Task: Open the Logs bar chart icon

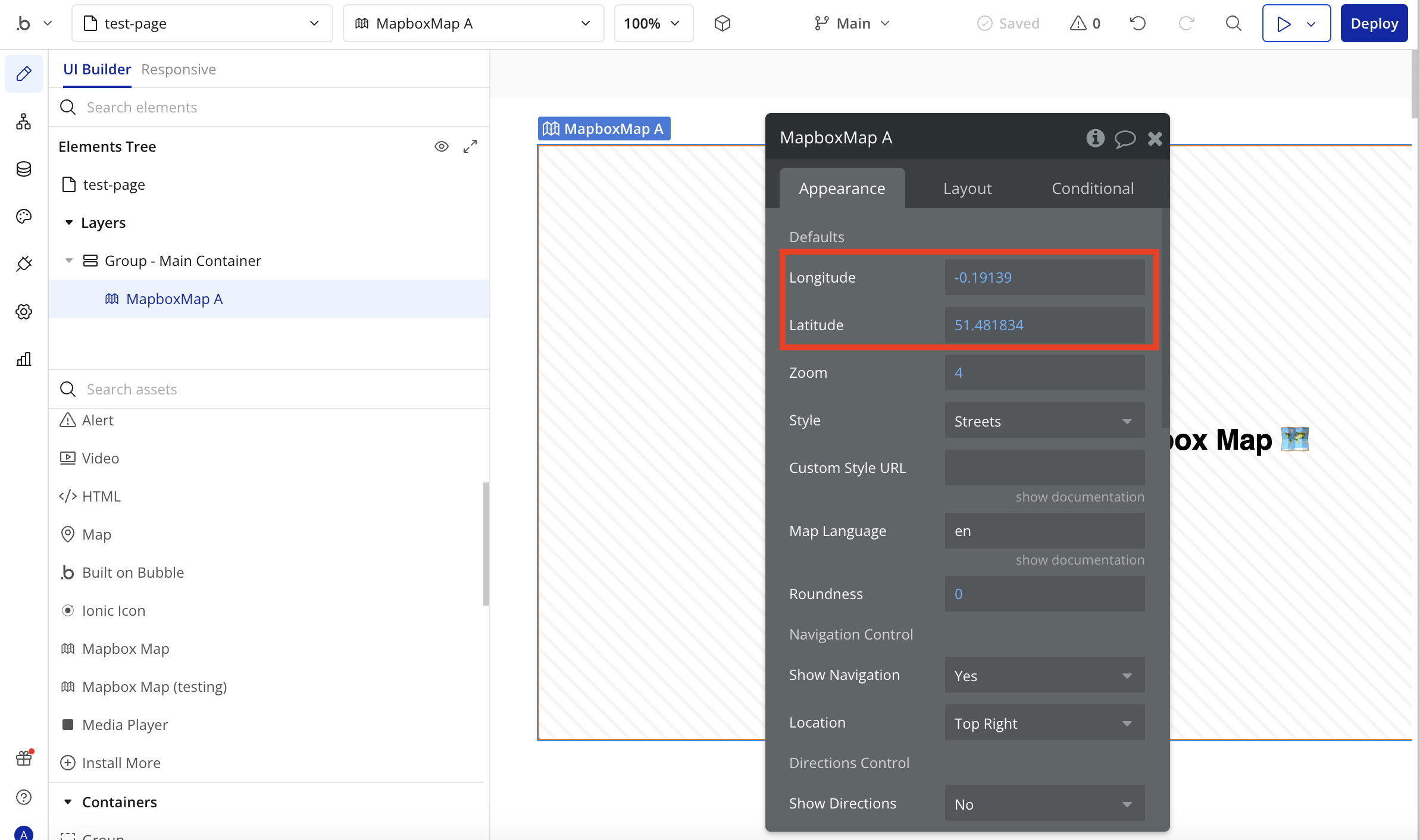Action: (x=24, y=359)
